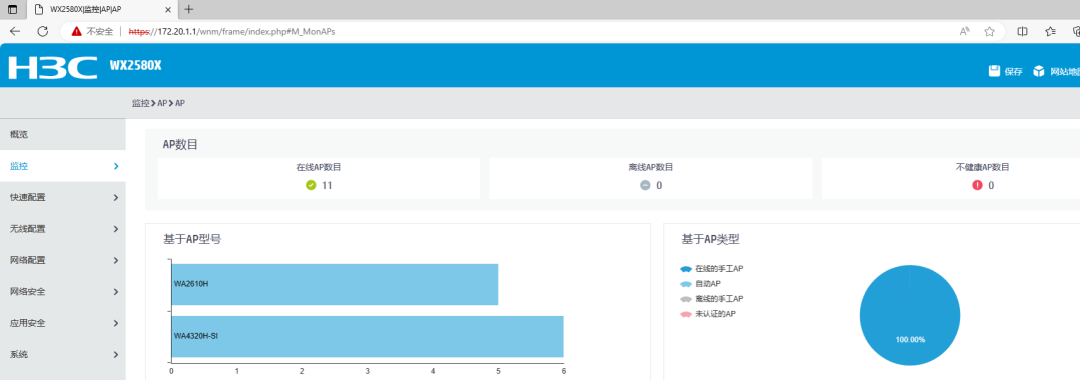Screen dimensions: 1080x380
Task: Click the 100.00% pie chart slice
Action: coord(910,315)
